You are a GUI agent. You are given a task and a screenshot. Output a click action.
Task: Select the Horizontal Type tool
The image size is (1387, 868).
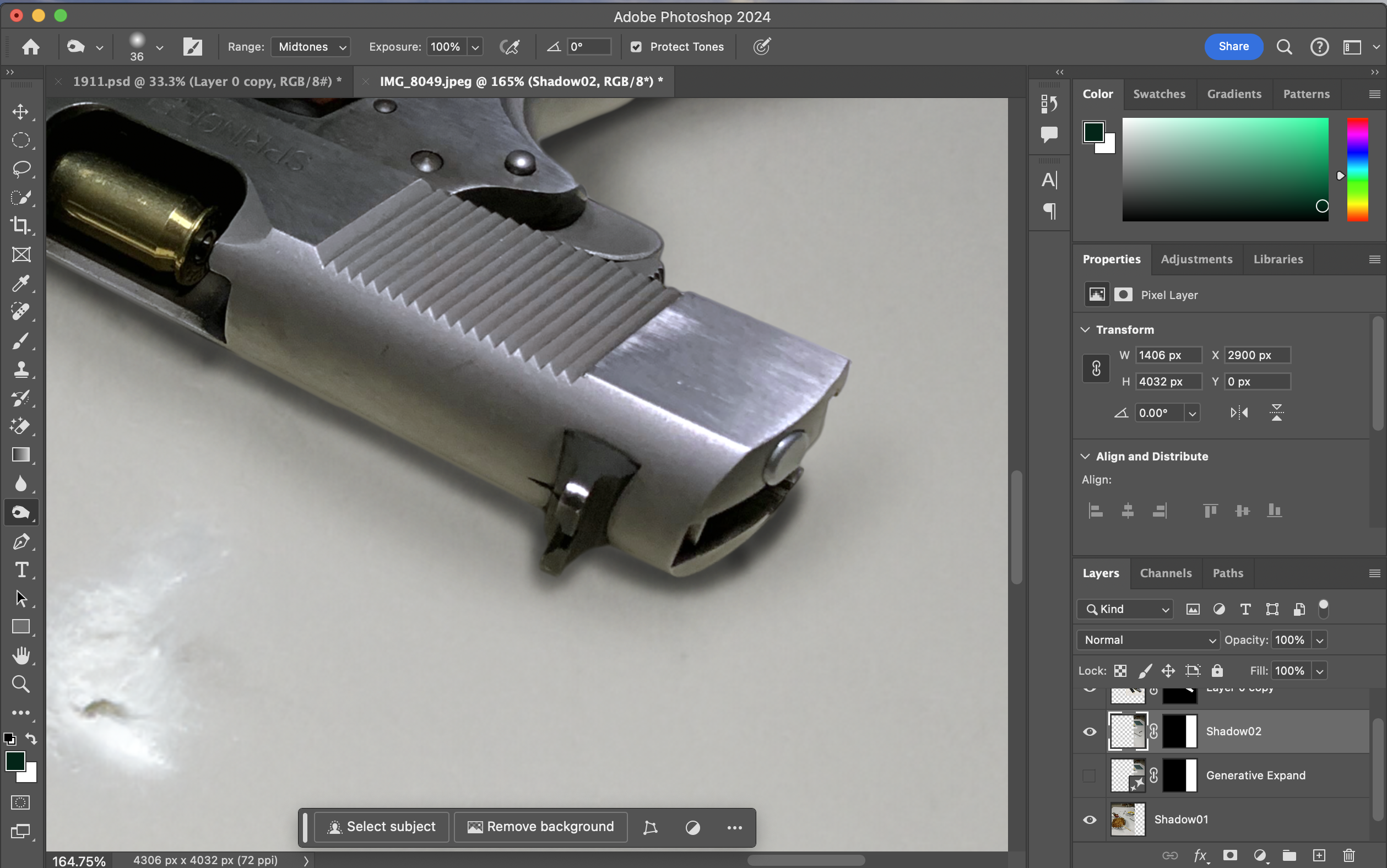21,570
